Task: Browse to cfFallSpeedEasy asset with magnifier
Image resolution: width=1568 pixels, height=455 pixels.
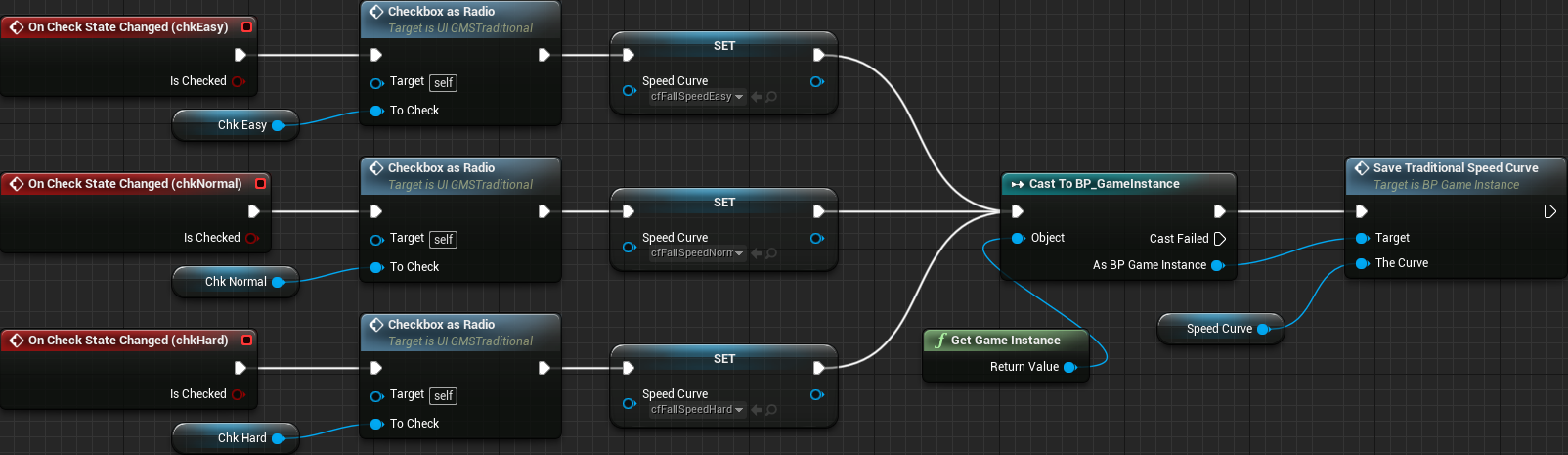Action: click(x=771, y=97)
